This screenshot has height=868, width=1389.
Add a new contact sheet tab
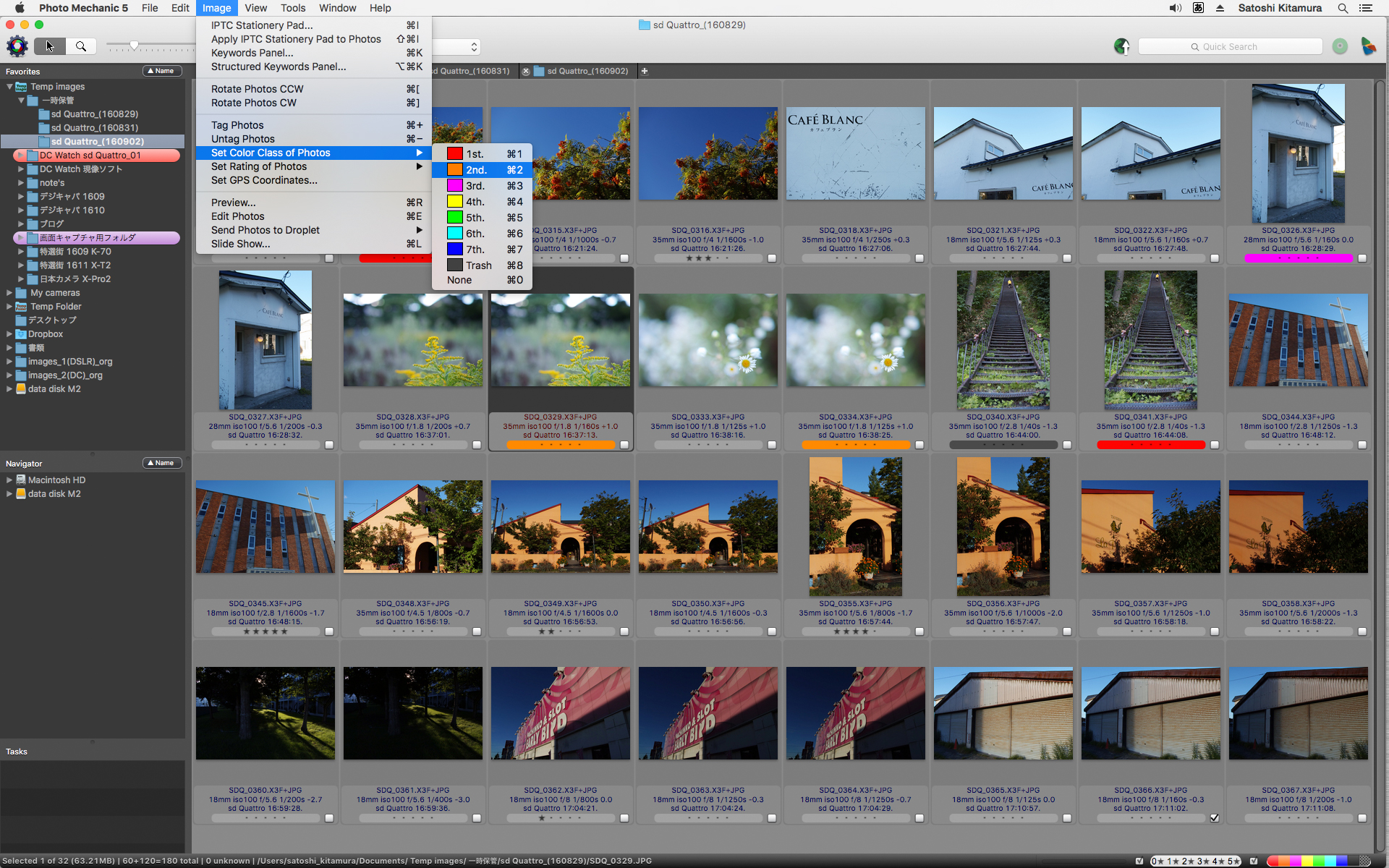(645, 71)
